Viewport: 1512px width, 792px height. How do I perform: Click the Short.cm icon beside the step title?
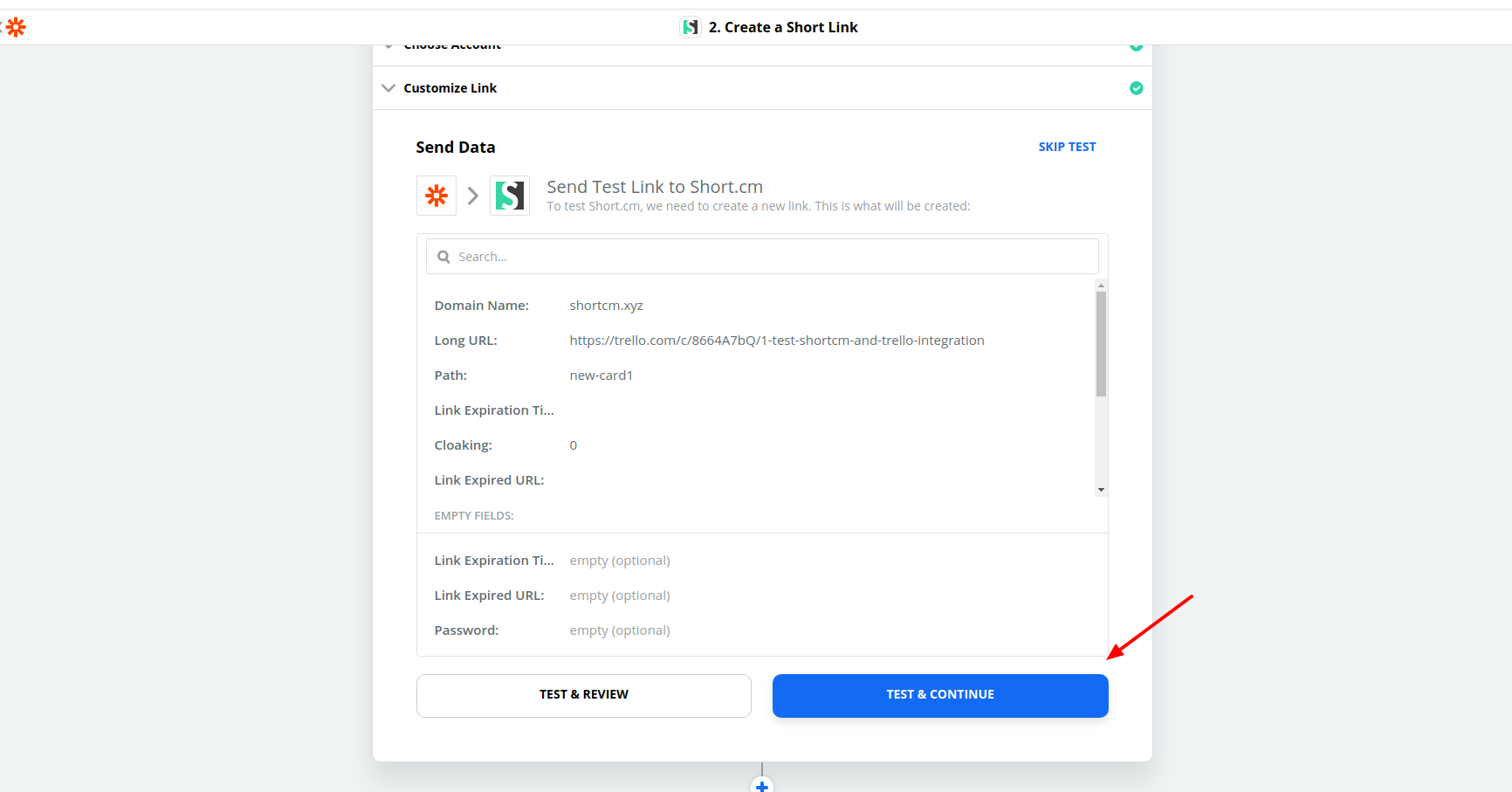pos(690,27)
